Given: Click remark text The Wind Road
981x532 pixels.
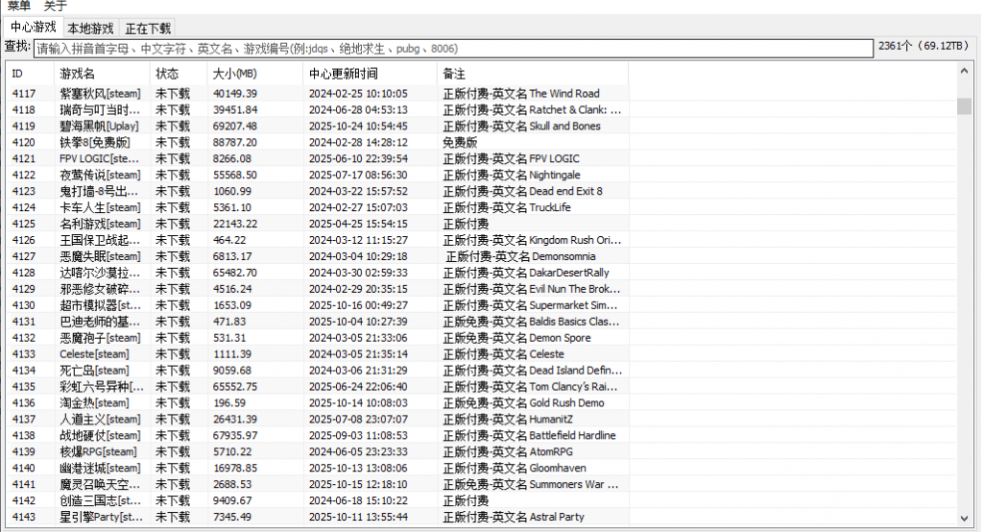Looking at the screenshot, I should click(564, 93).
